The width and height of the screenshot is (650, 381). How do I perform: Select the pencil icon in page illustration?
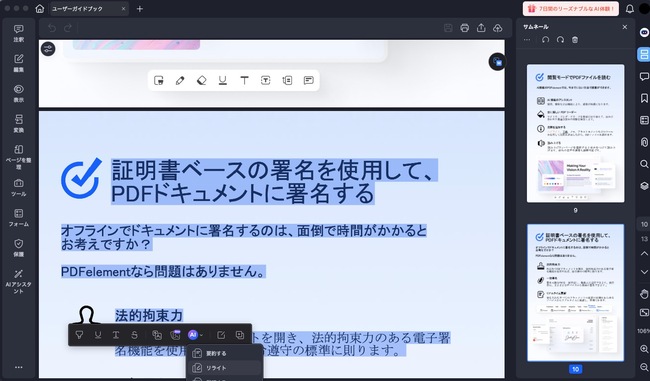pos(180,80)
